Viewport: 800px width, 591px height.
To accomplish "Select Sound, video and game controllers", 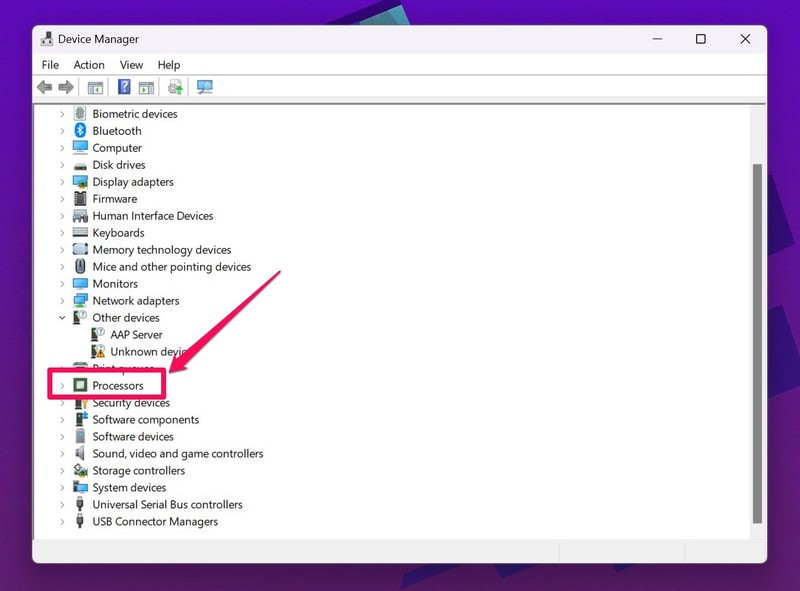I will (x=177, y=454).
